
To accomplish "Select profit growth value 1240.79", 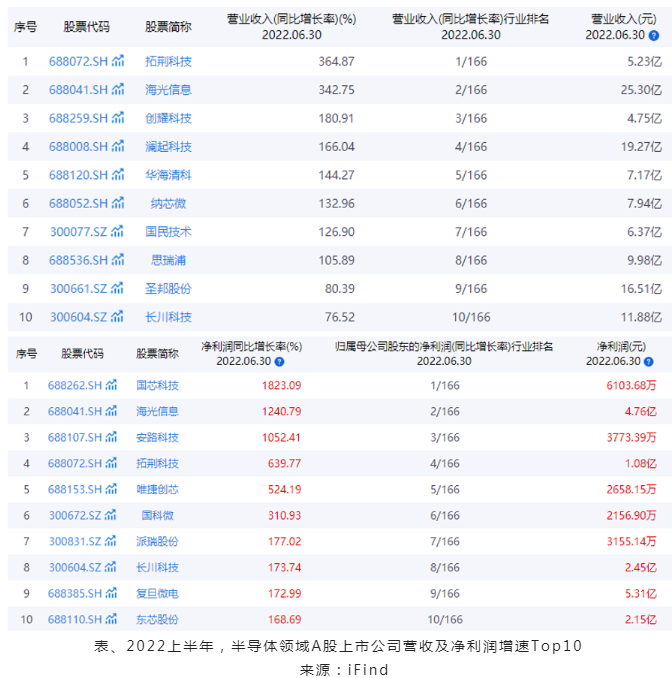I will pyautogui.click(x=282, y=411).
